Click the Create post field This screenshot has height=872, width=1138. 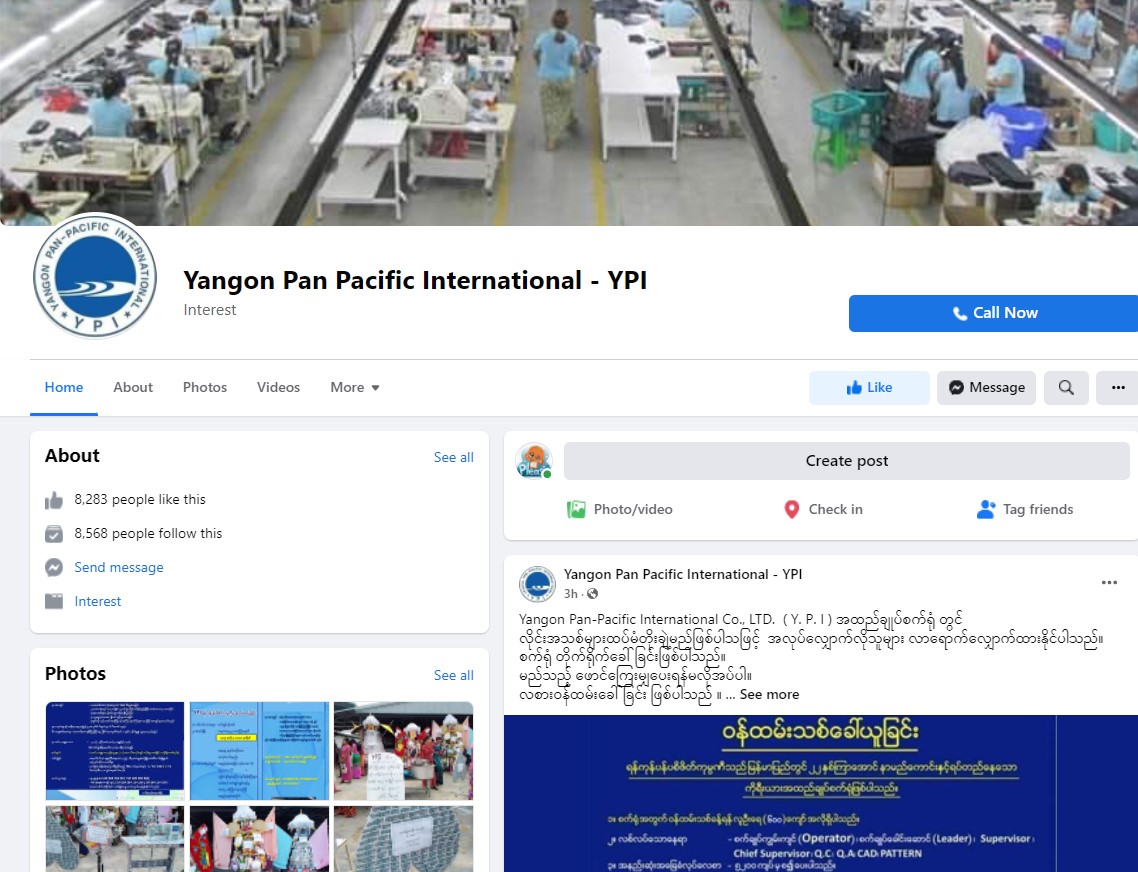[846, 461]
